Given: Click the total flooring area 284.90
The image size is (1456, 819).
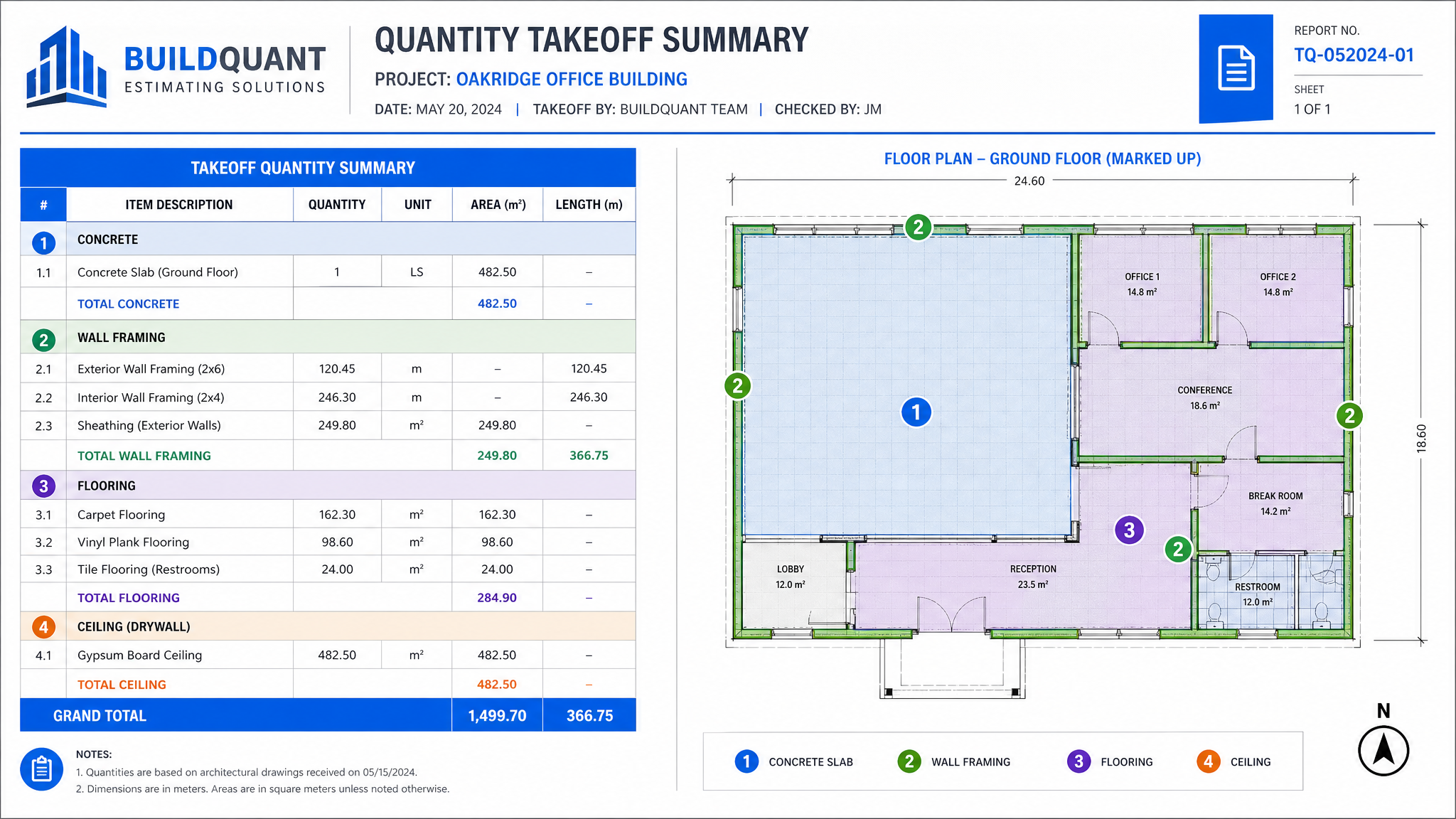Looking at the screenshot, I should (497, 598).
